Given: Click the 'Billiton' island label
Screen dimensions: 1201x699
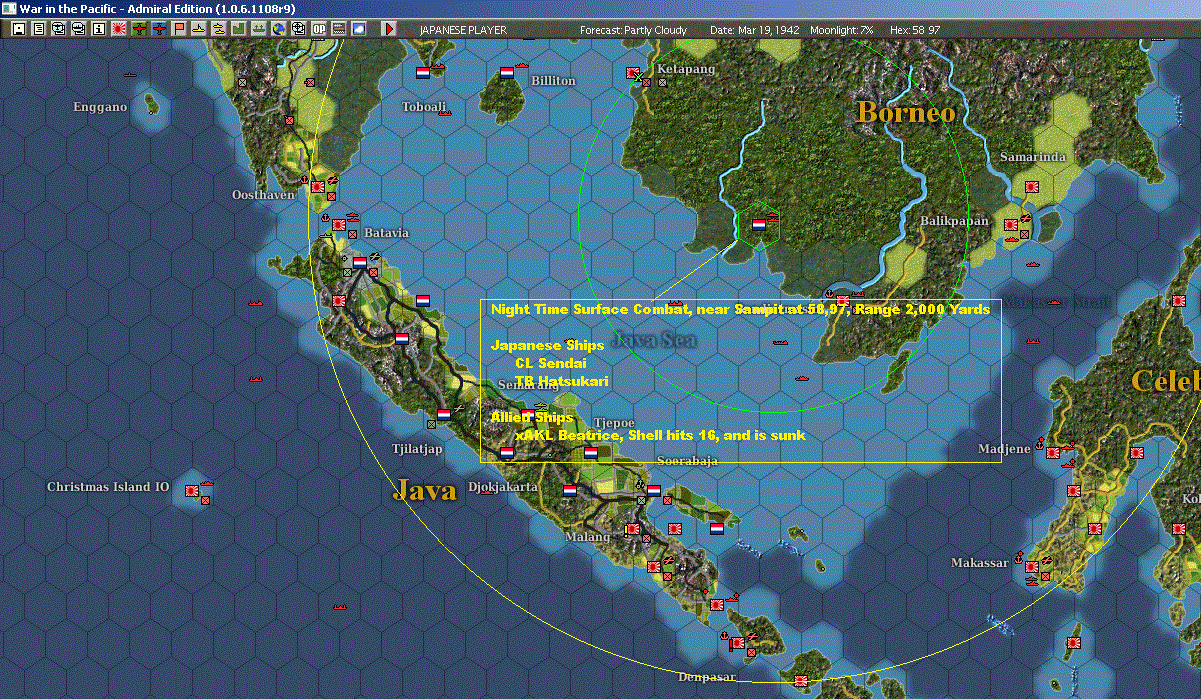Looking at the screenshot, I should (554, 80).
